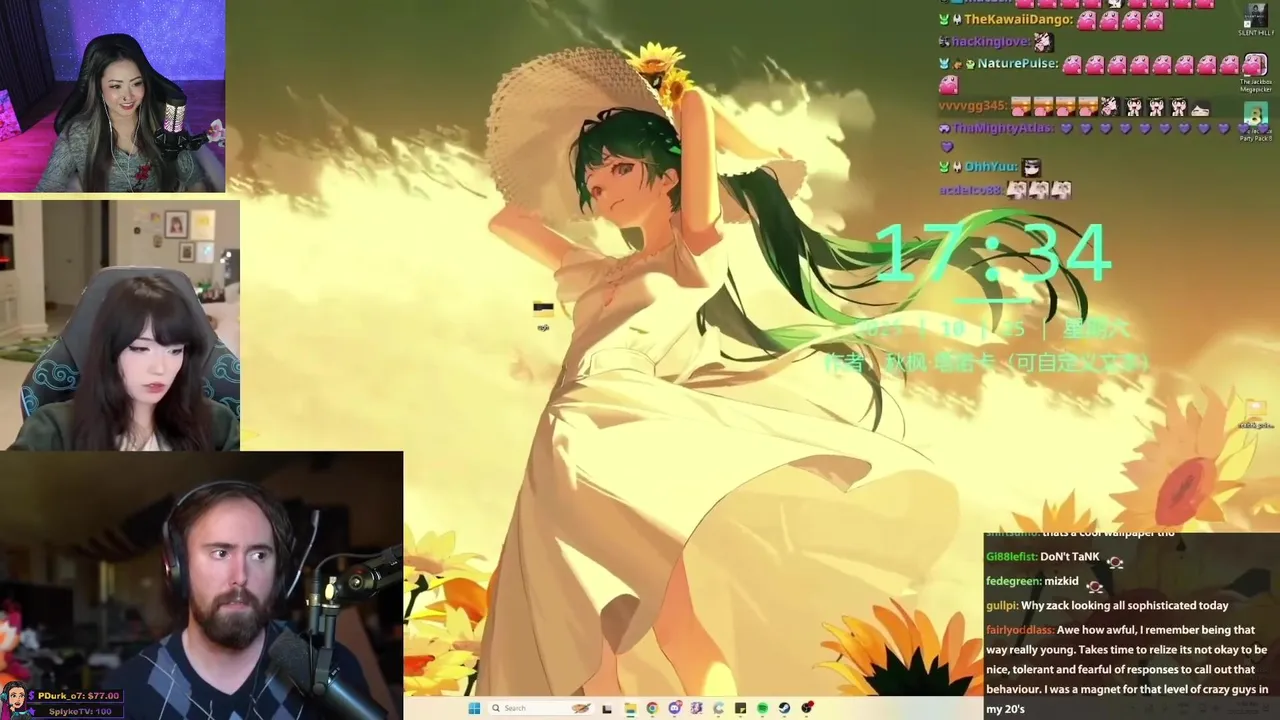Open Steam from the taskbar
The width and height of the screenshot is (1280, 720).
(784, 708)
